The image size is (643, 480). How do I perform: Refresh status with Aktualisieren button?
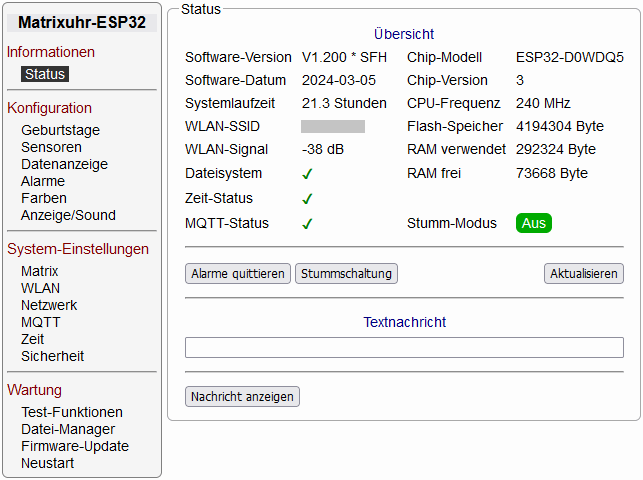[x=584, y=273]
